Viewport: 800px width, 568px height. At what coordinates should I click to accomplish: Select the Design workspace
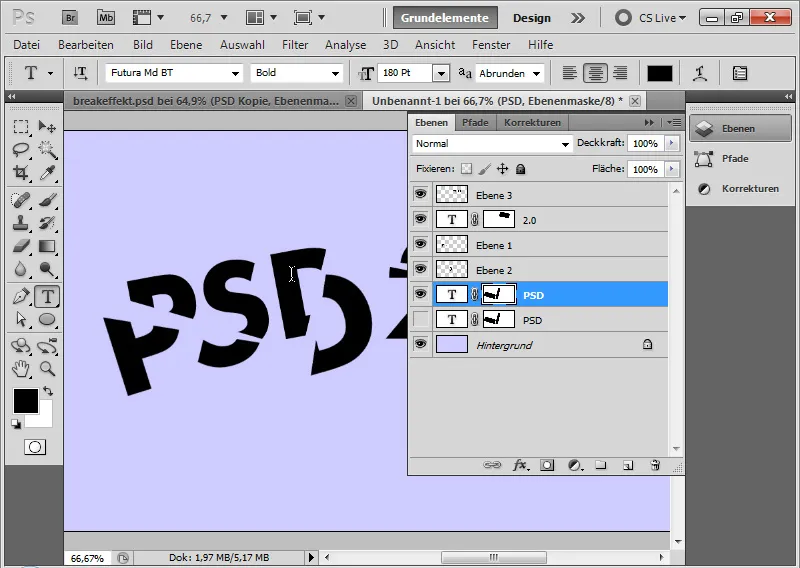click(532, 18)
